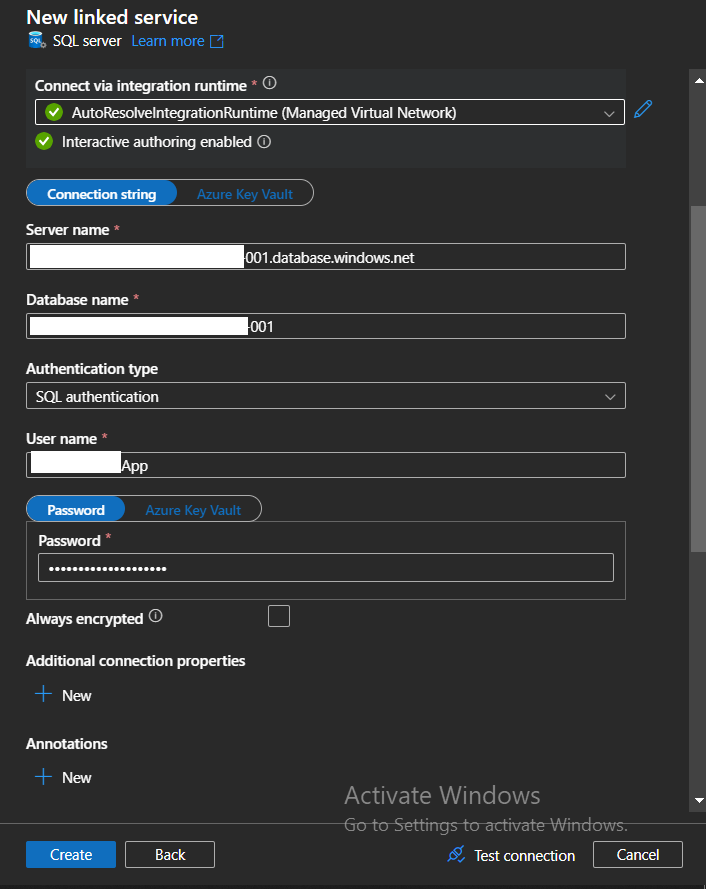Switch to Azure Key Vault for the password
This screenshot has height=890, width=706.
pos(193,509)
